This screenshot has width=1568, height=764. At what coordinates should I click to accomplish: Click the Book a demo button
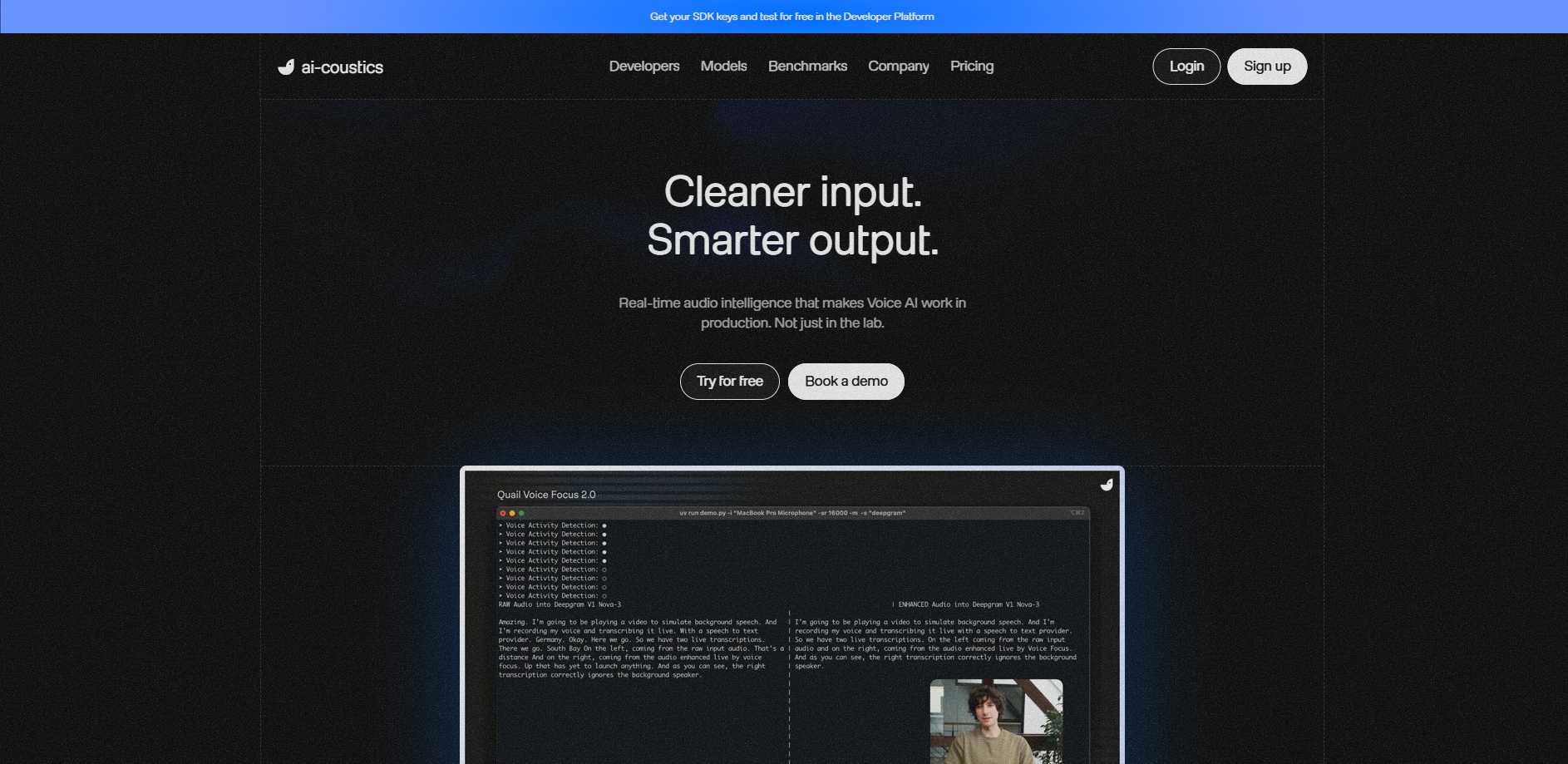point(846,382)
